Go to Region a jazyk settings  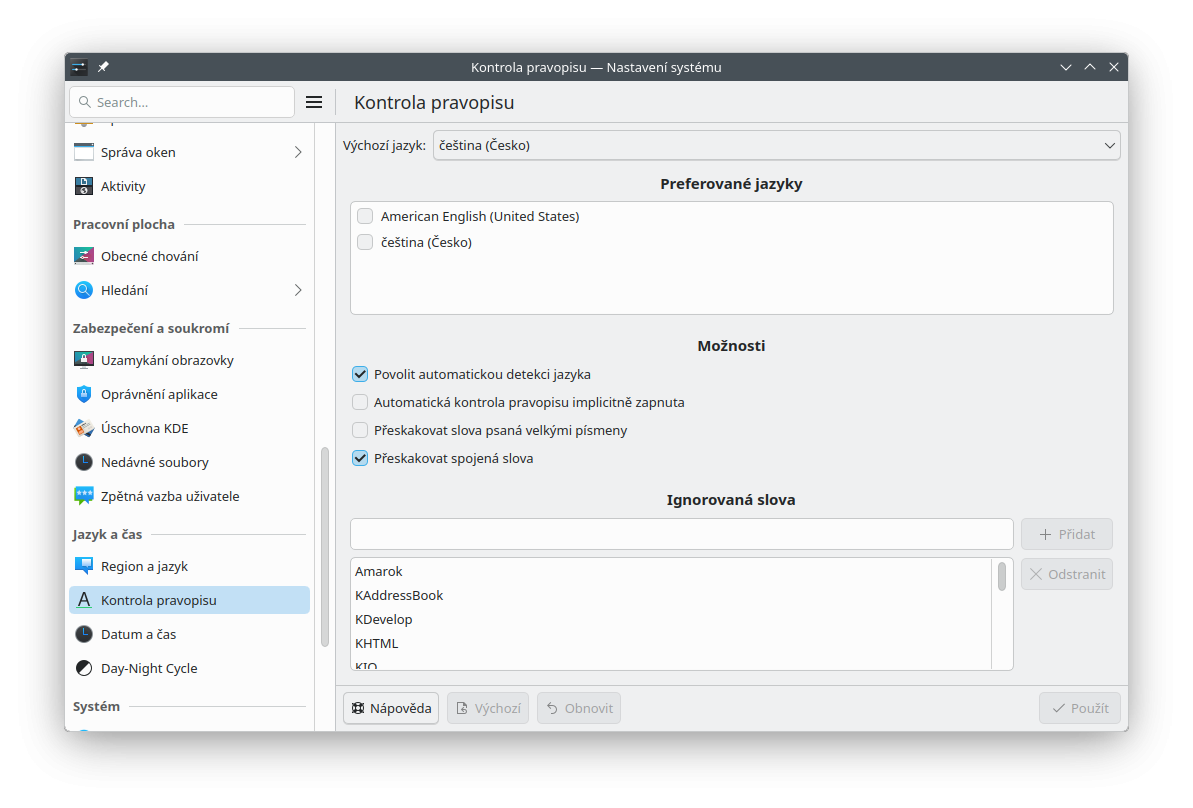[x=144, y=566]
